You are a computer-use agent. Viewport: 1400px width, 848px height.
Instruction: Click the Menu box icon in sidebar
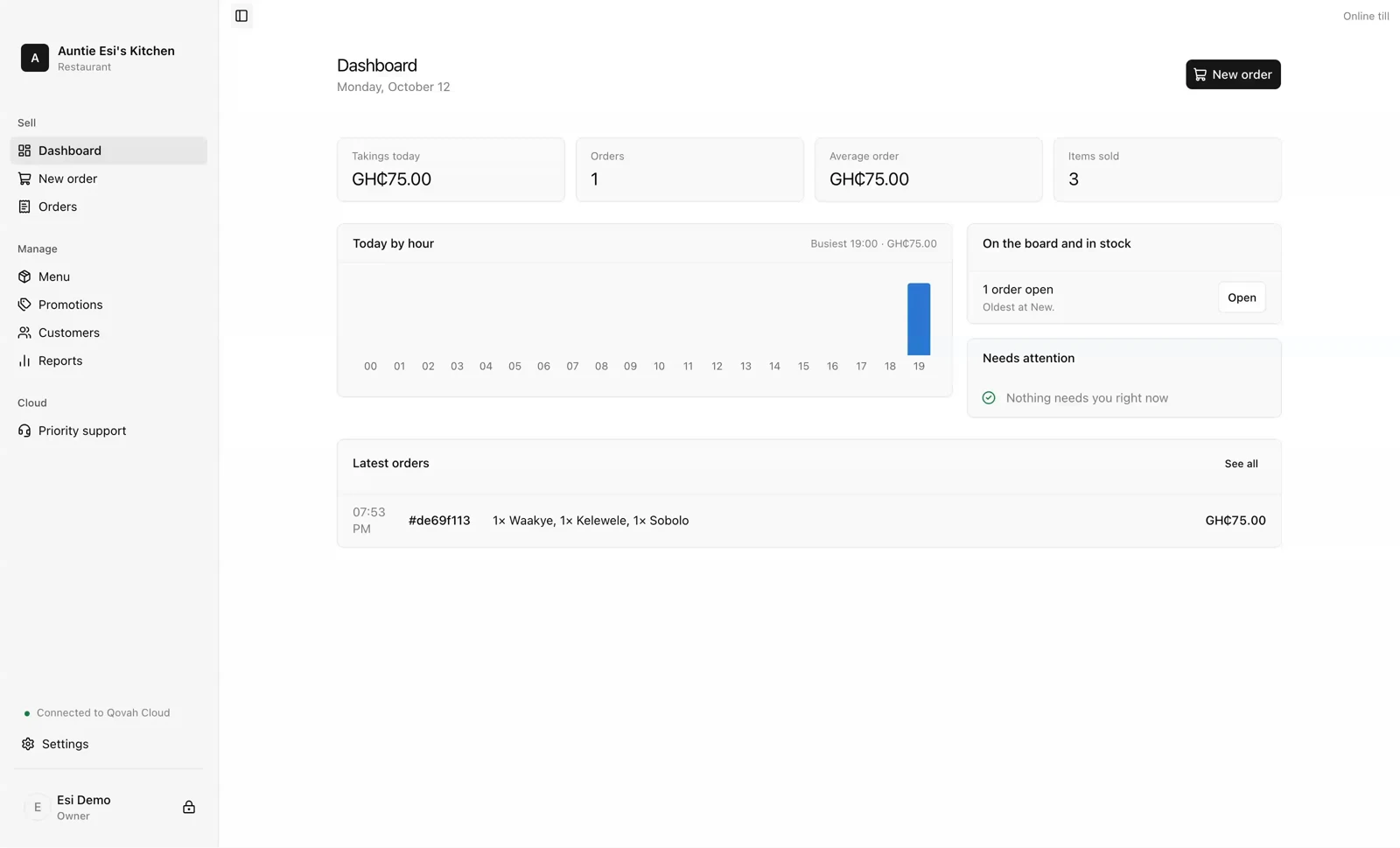[x=24, y=277]
